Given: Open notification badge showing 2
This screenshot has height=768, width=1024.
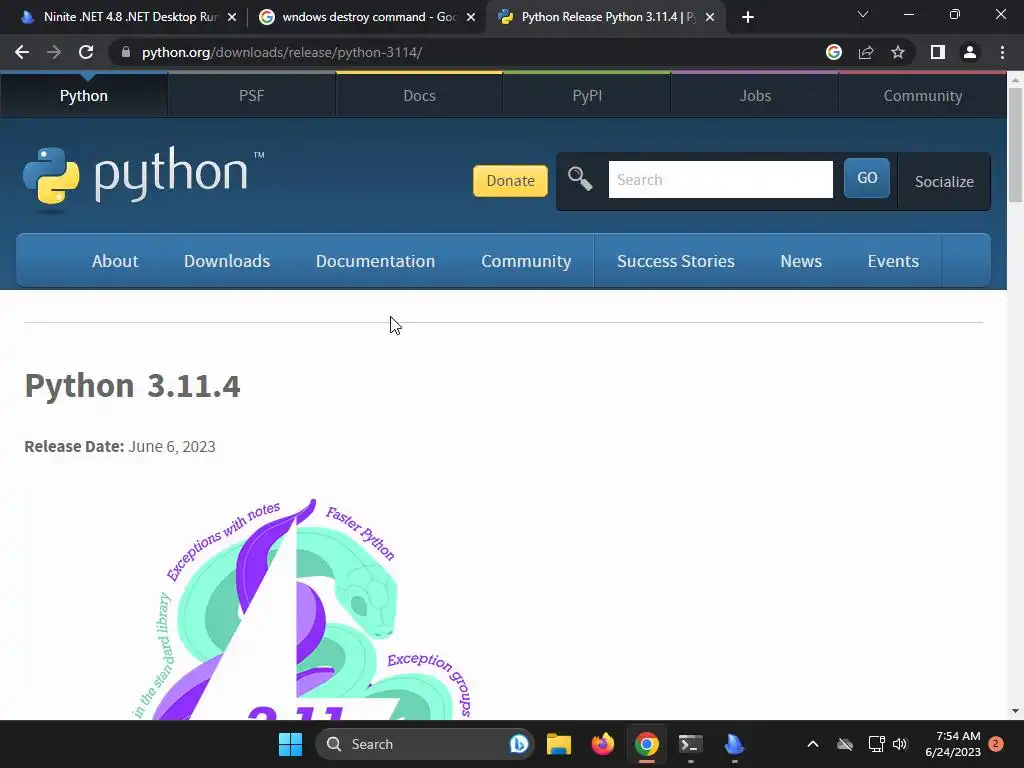Looking at the screenshot, I should (996, 744).
